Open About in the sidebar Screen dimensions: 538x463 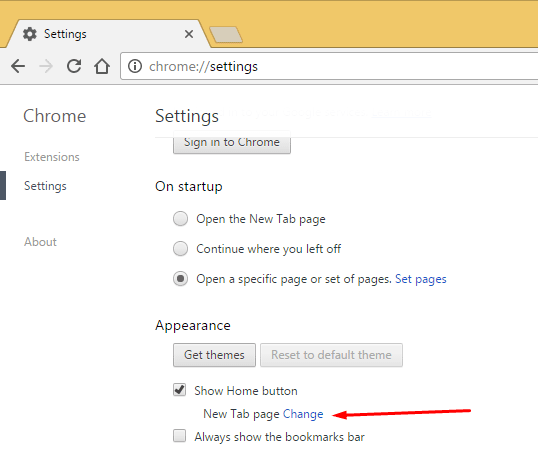click(40, 242)
